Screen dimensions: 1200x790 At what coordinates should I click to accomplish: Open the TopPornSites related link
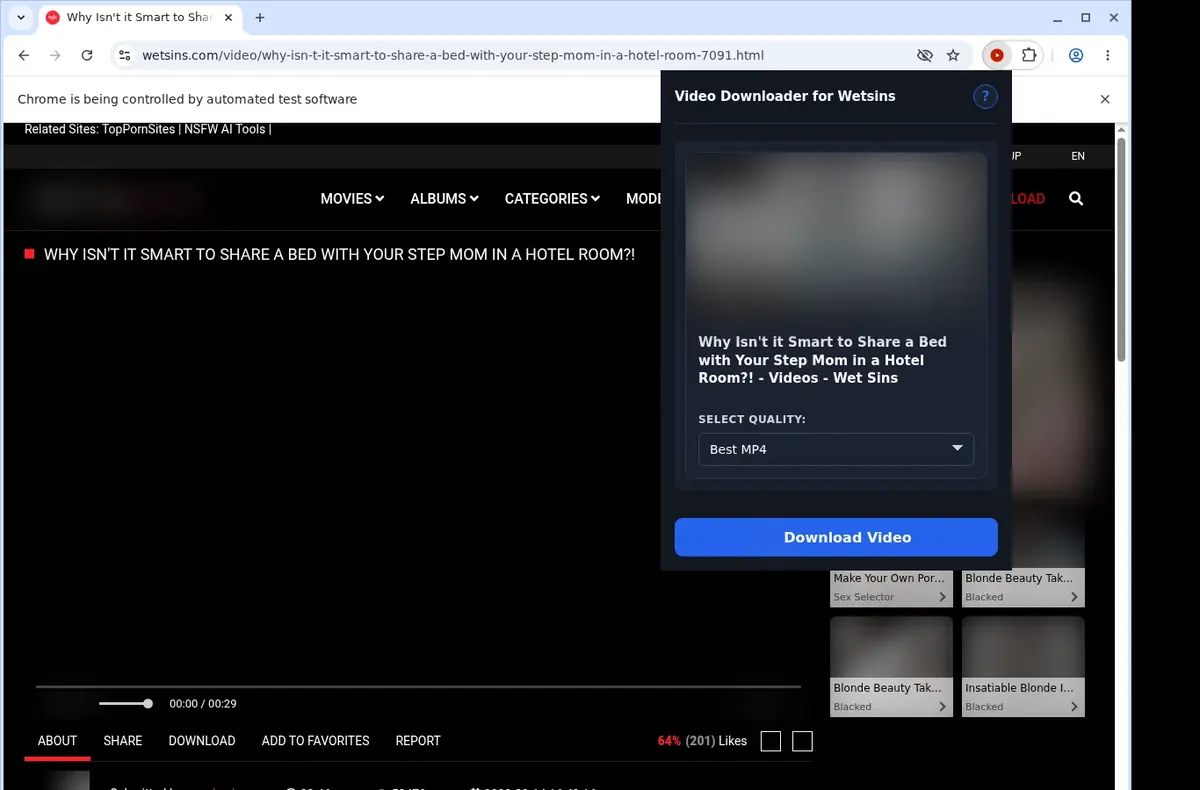pyautogui.click(x=138, y=129)
